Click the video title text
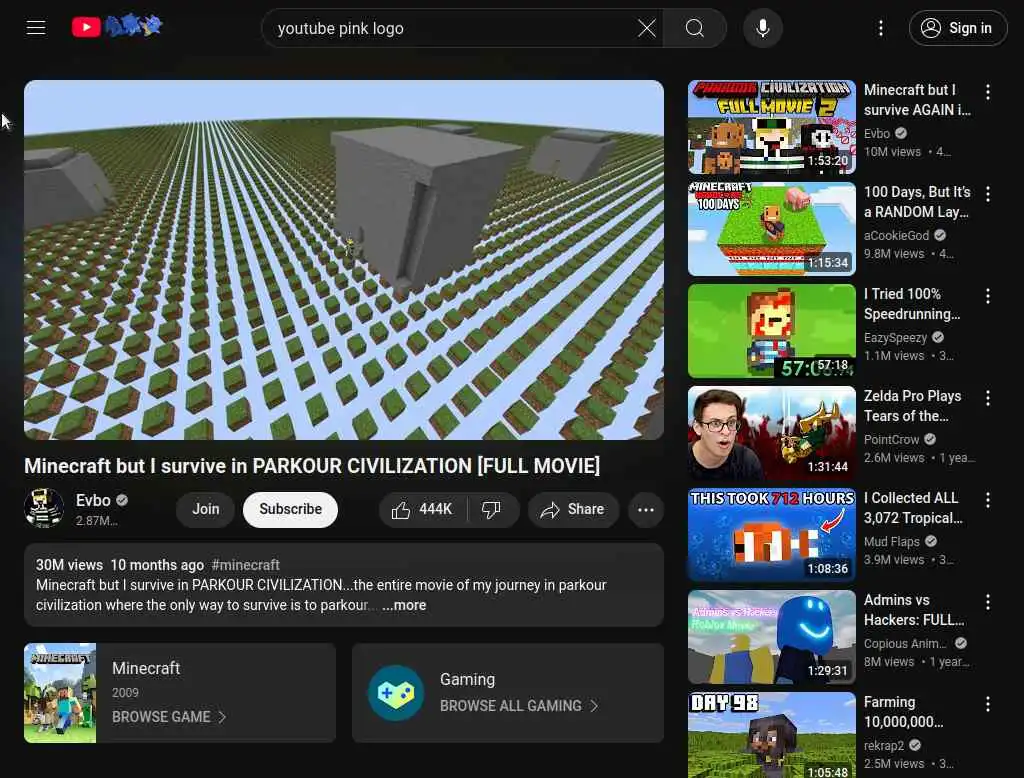The width and height of the screenshot is (1024, 778). point(312,466)
